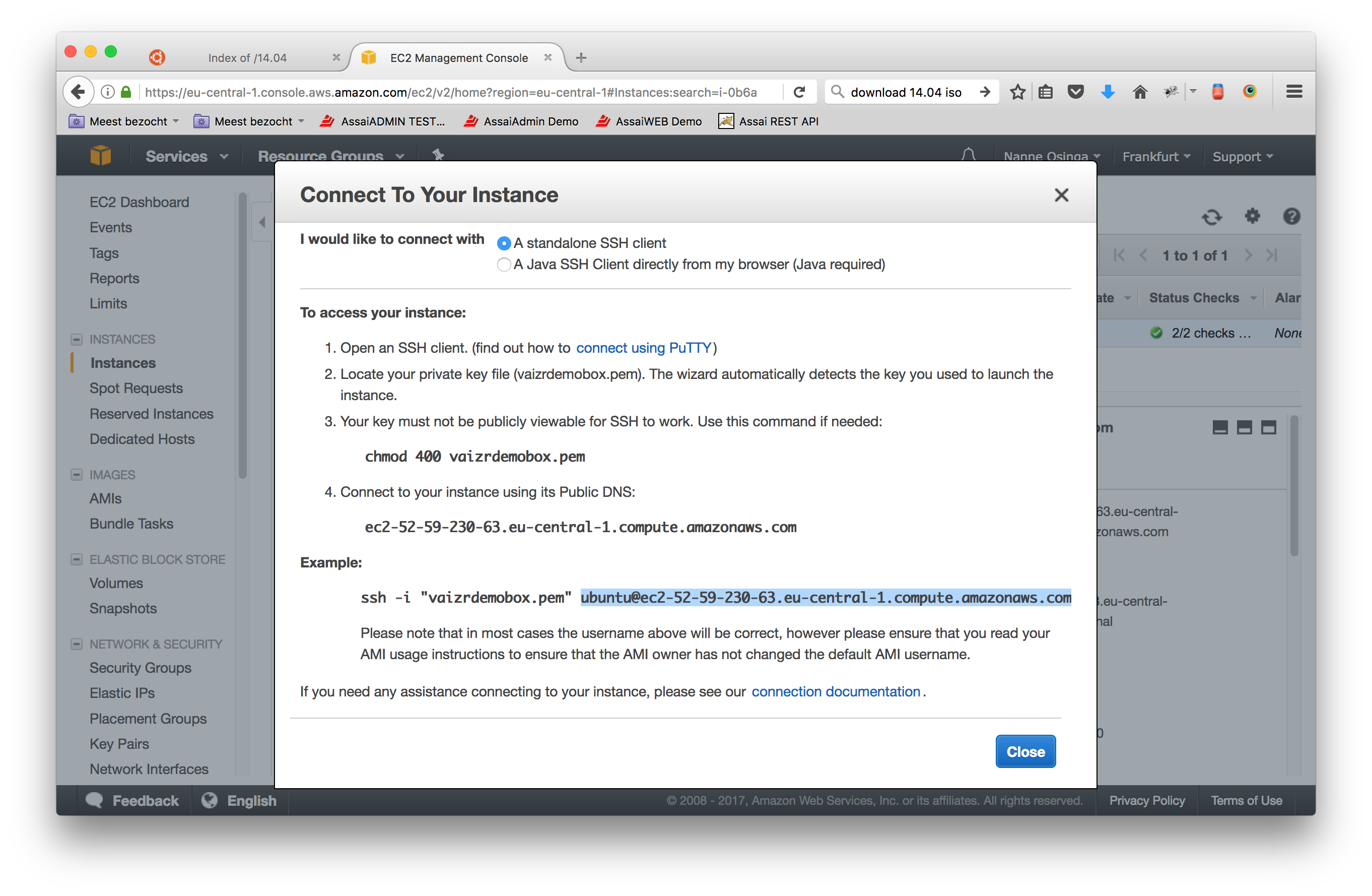Click first pane-size icon in details panel
Image resolution: width=1372 pixels, height=896 pixels.
tap(1220, 427)
